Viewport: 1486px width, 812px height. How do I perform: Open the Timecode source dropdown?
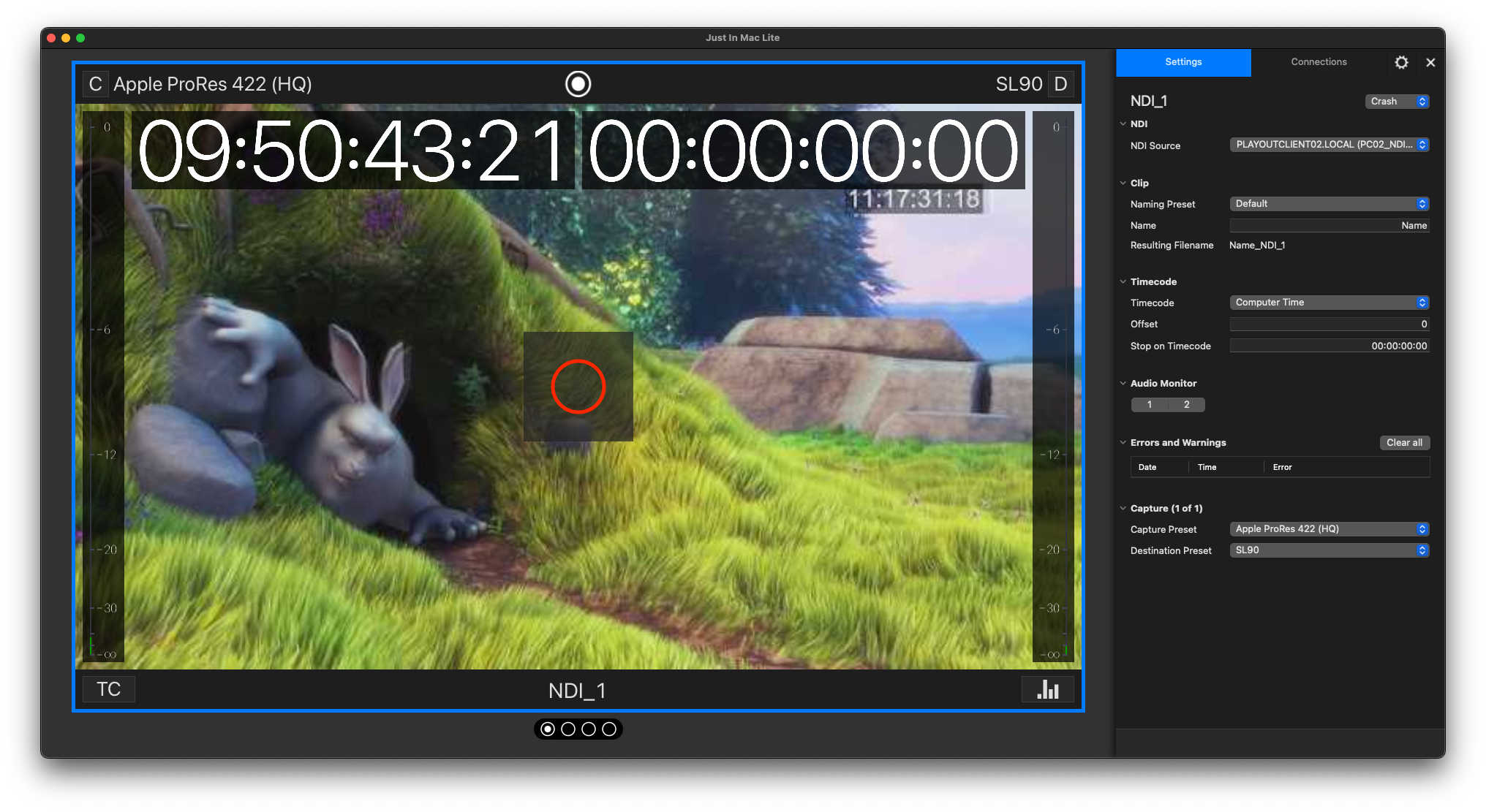1330,303
